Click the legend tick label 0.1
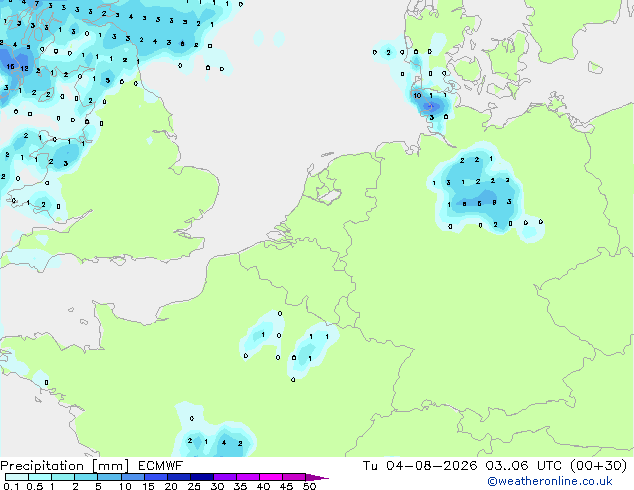Image resolution: width=634 pixels, height=490 pixels. pyautogui.click(x=11, y=486)
